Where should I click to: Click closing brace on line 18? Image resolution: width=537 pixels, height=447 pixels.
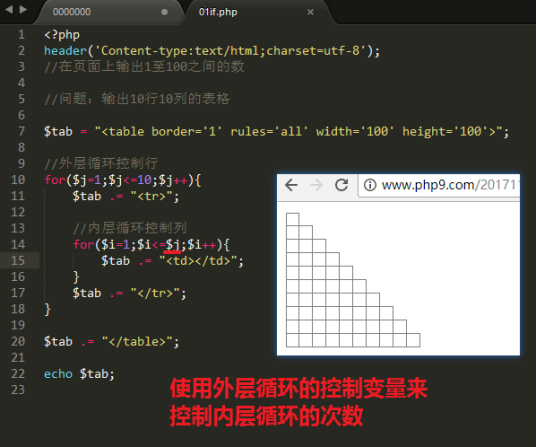[x=48, y=310]
